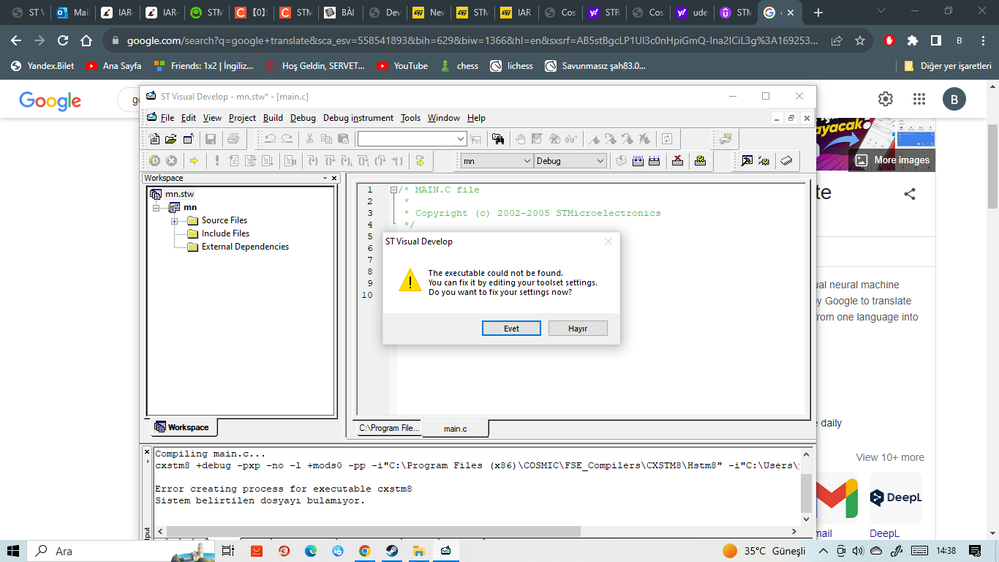
Task: Click the output panel horizontal scrollbar
Action: click(x=373, y=531)
